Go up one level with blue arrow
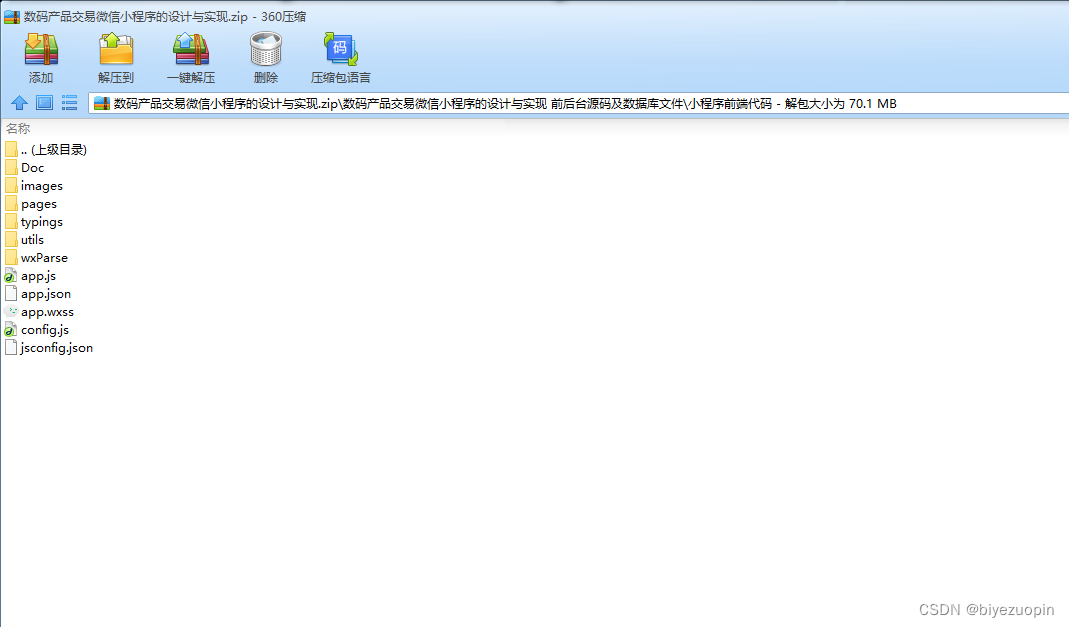Image resolution: width=1069 pixels, height=627 pixels. click(x=19, y=103)
